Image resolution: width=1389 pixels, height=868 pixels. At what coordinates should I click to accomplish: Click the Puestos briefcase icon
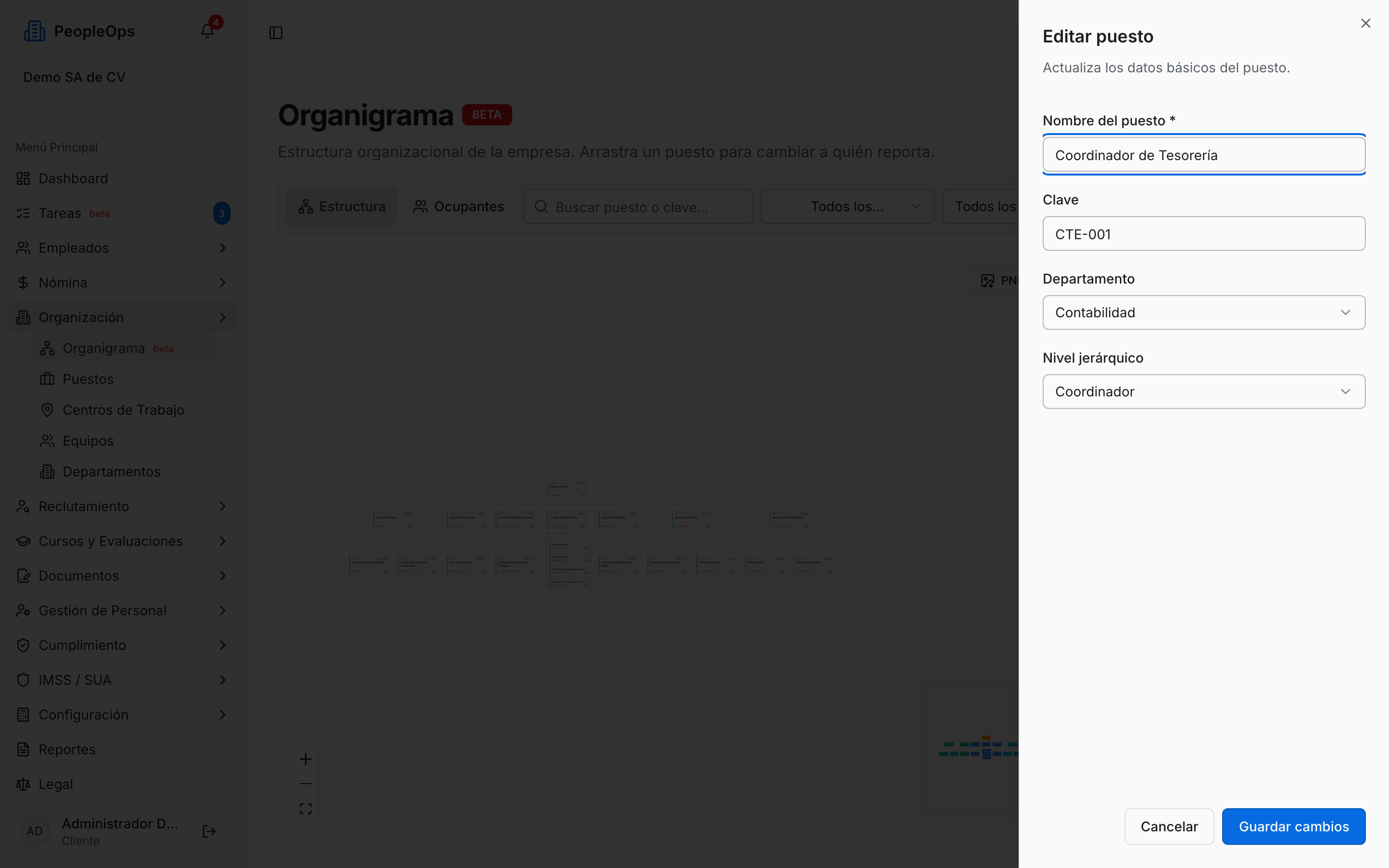click(47, 379)
